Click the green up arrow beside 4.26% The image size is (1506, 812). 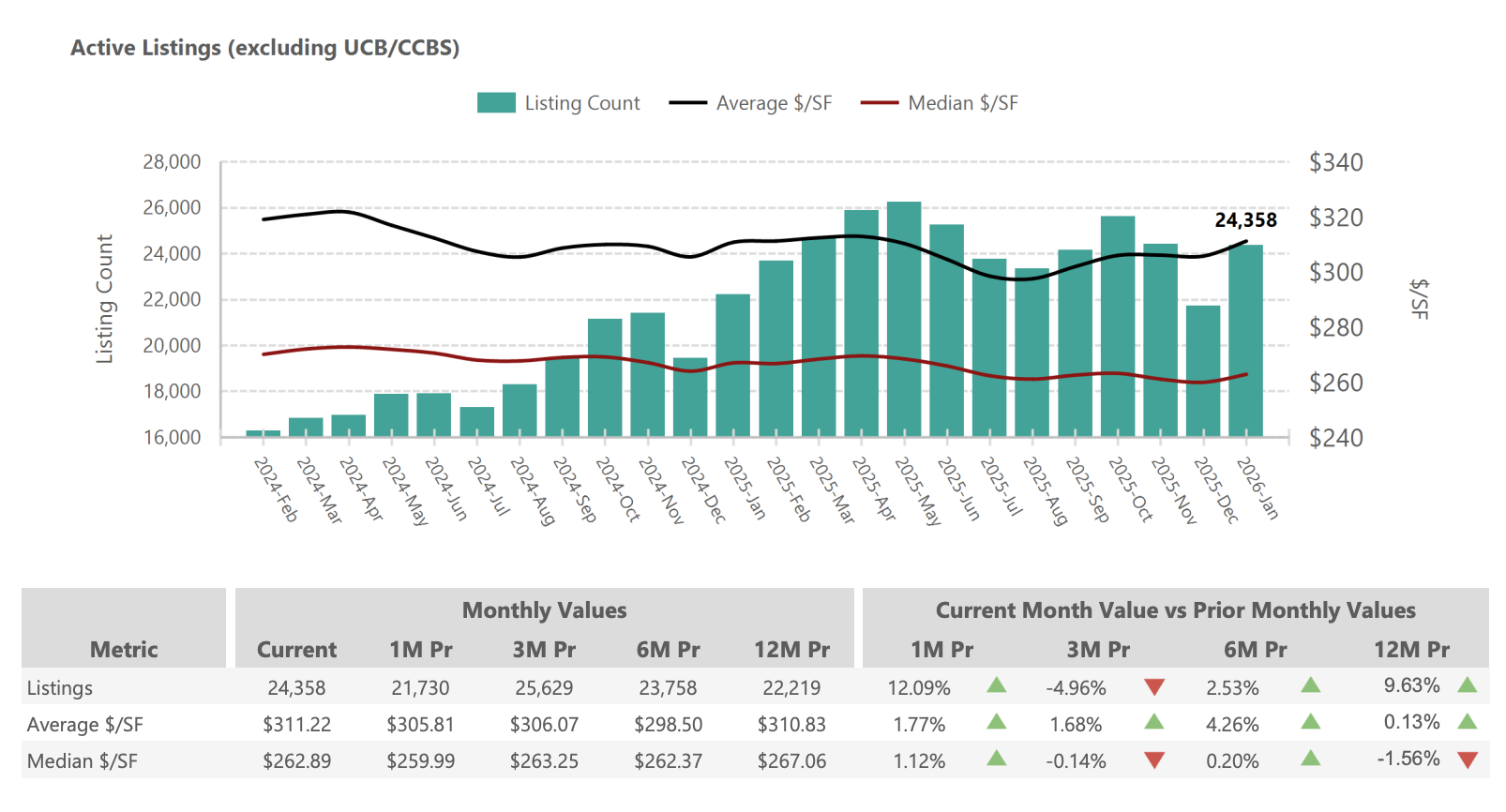[x=1310, y=722]
